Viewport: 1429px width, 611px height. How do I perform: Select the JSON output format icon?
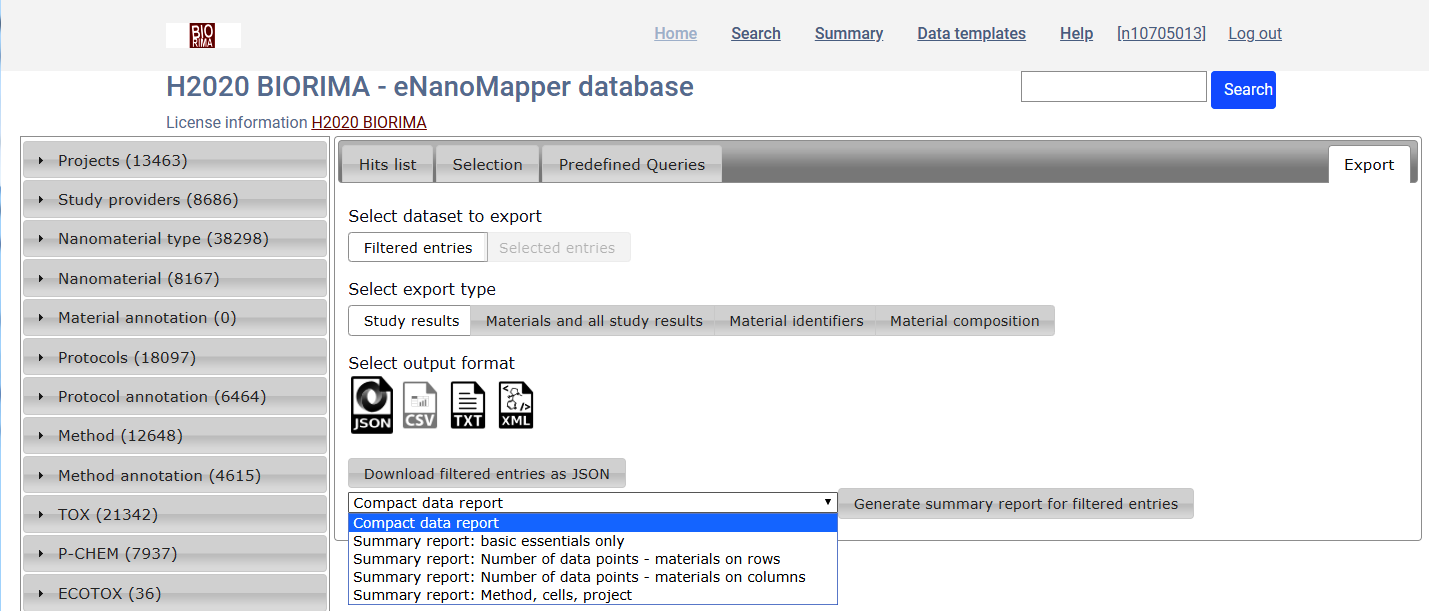[371, 404]
